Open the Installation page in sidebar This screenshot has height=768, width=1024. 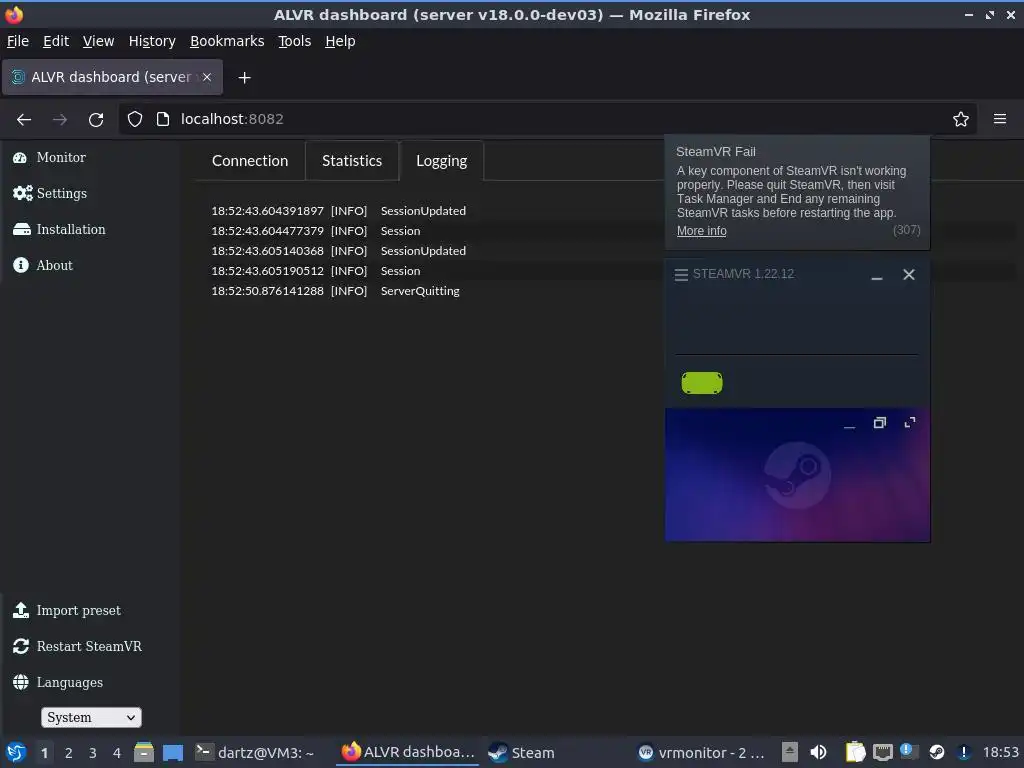[x=59, y=229]
